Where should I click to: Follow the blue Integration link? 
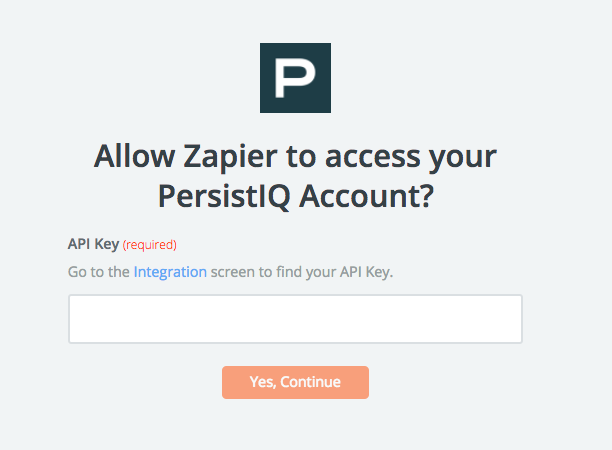pyautogui.click(x=170, y=272)
